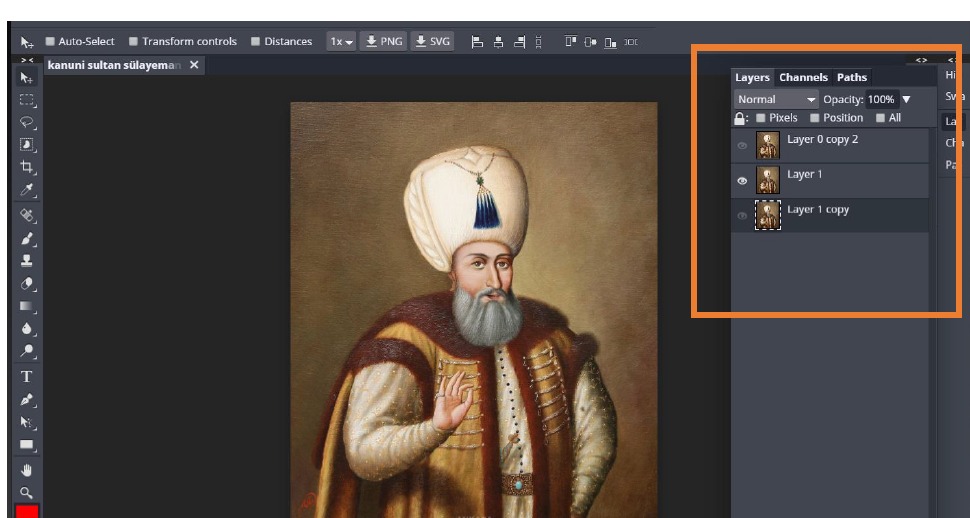
Task: Click the red foreground color swatch
Action: point(27,512)
